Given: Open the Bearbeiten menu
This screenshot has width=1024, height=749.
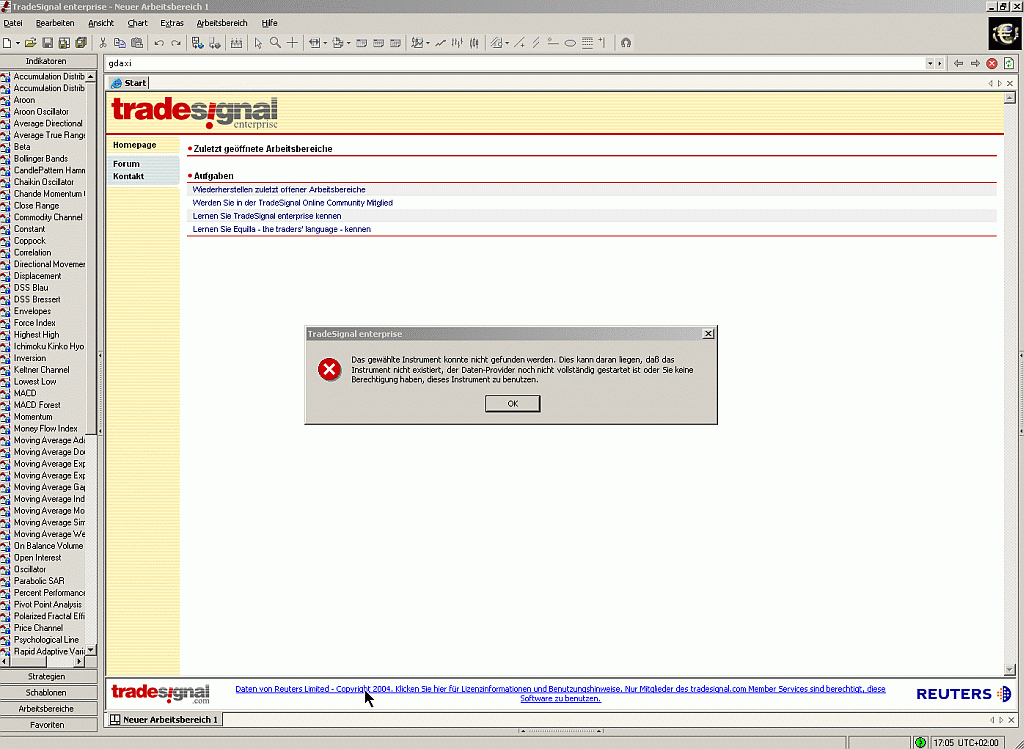Looking at the screenshot, I should click(55, 23).
